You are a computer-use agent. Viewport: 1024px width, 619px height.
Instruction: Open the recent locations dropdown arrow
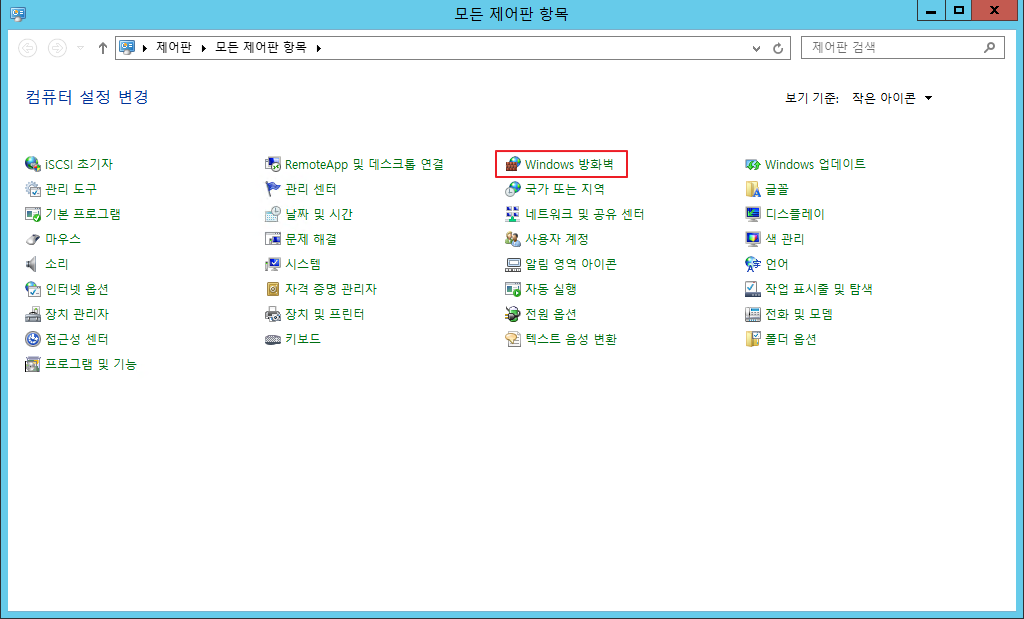(x=80, y=48)
